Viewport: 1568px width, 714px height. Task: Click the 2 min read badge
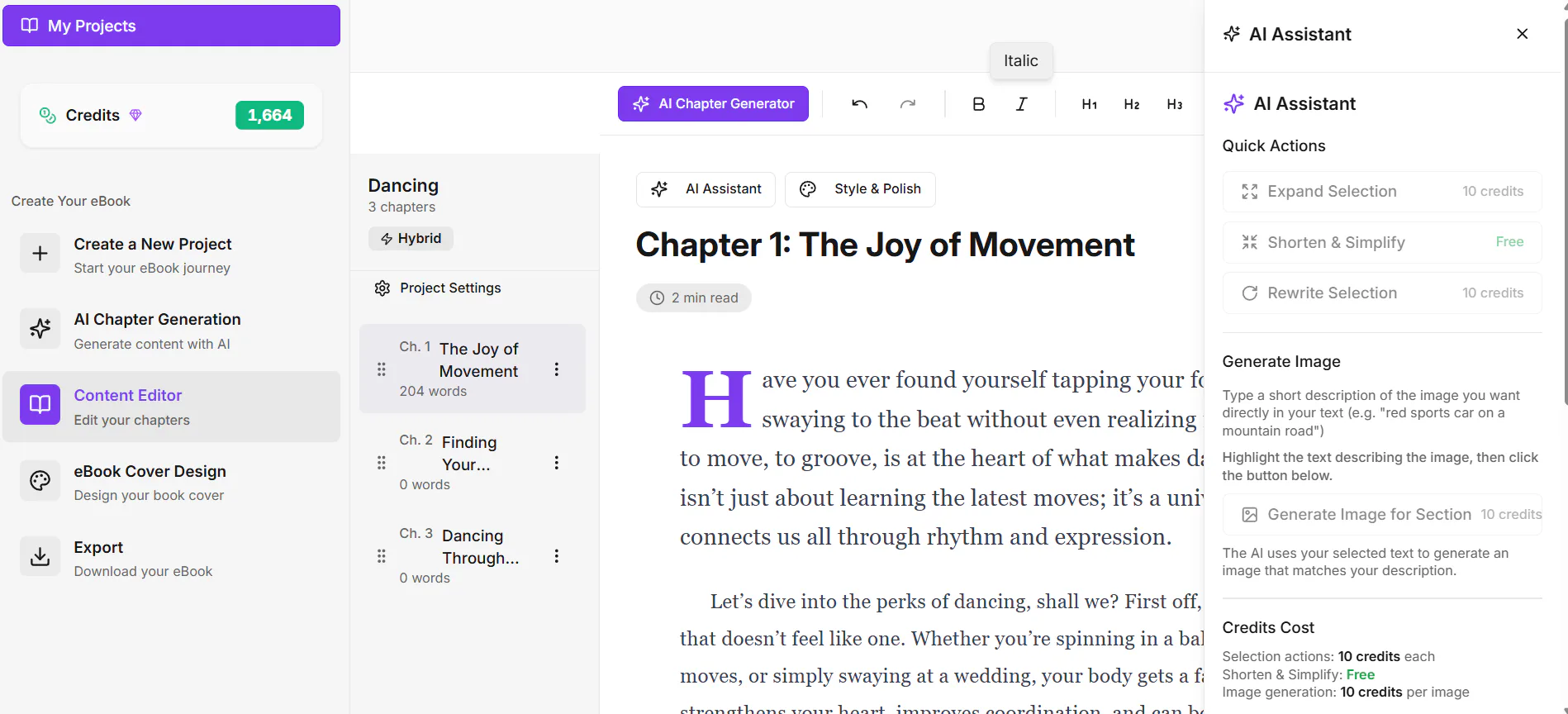pos(694,297)
